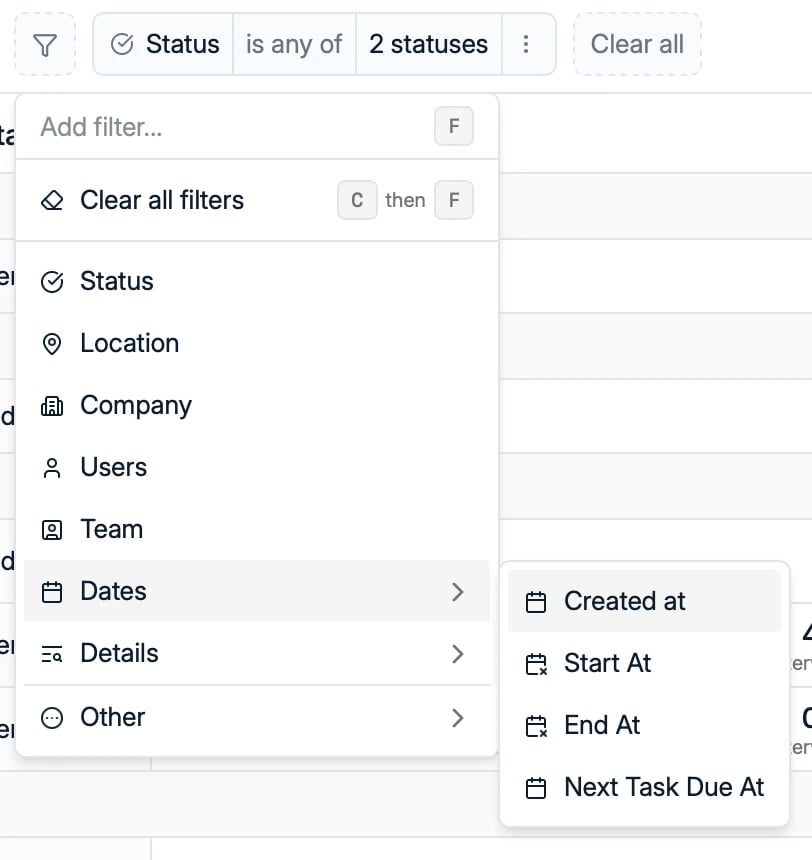The image size is (812, 860).
Task: Click the Clear all button
Action: (637, 44)
